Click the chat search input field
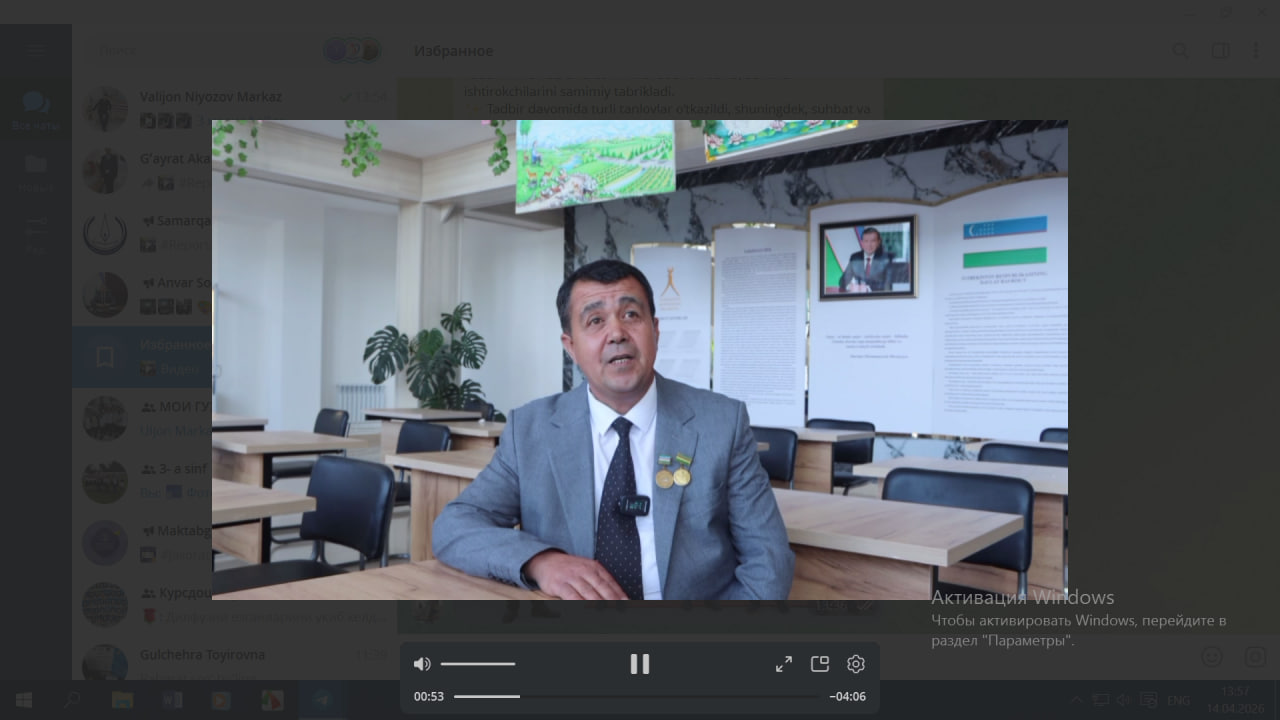 click(x=200, y=50)
